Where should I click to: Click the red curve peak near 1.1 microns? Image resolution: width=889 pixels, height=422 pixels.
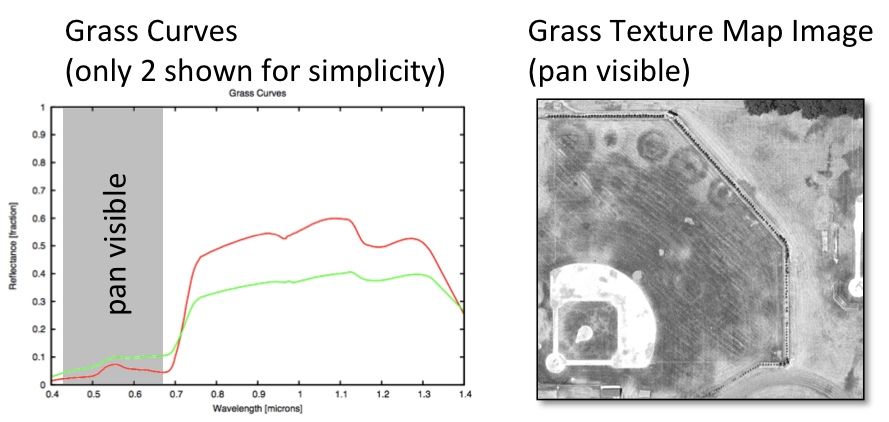(x=338, y=218)
